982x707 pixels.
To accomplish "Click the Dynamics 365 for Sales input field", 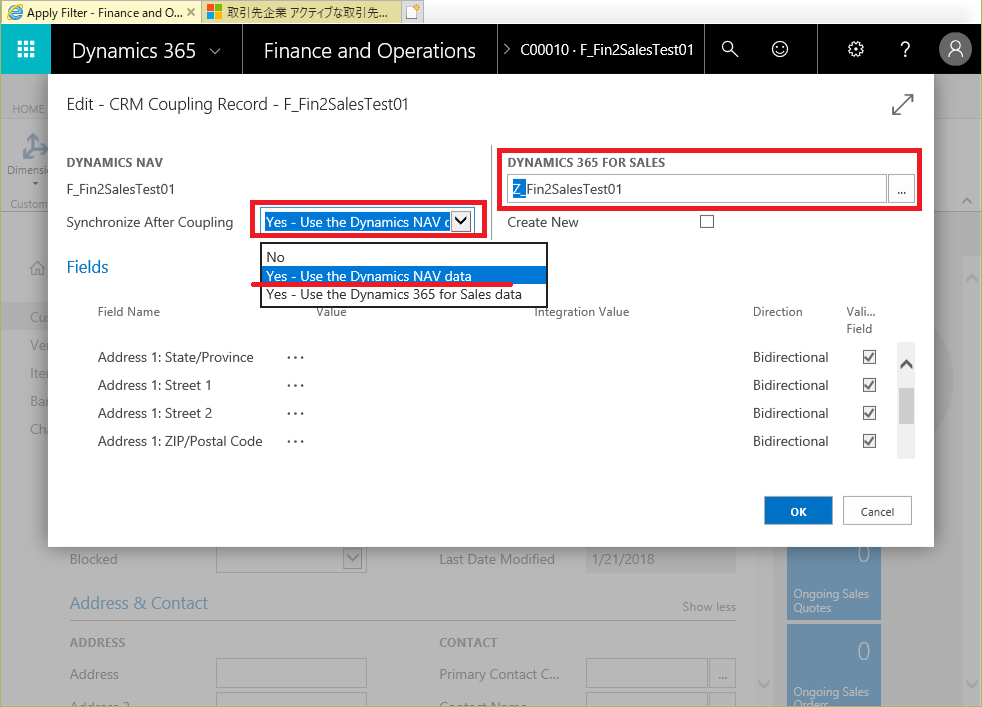I will click(696, 188).
